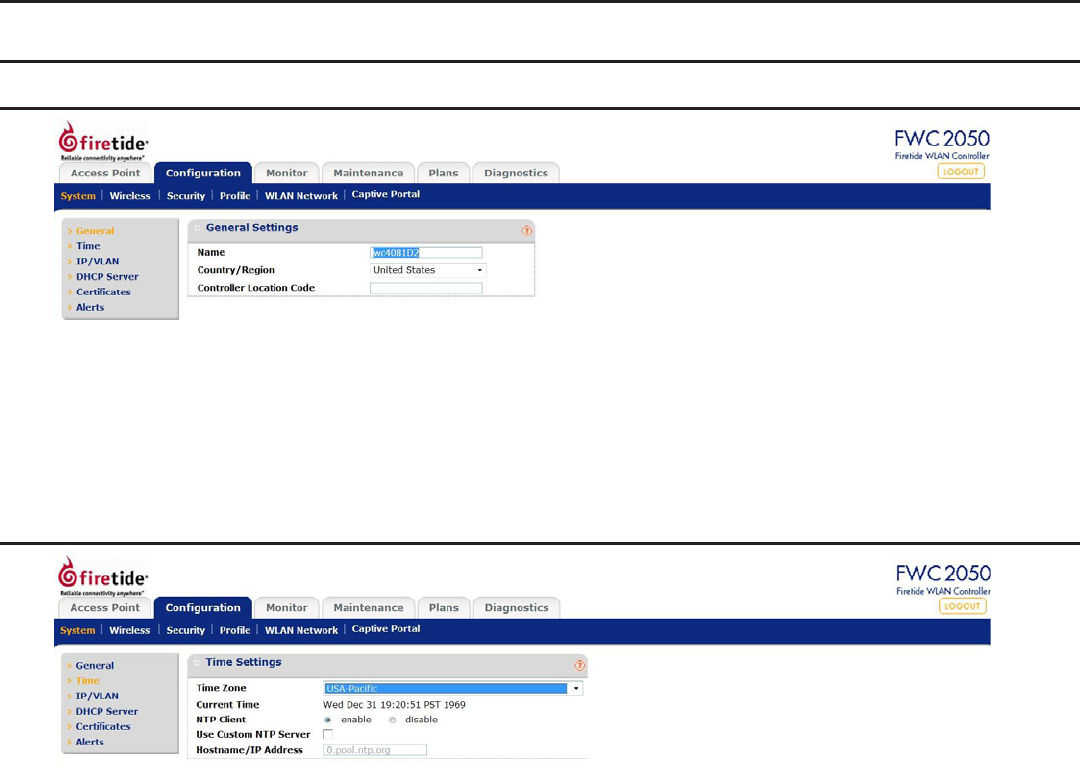Click the Controller Location Code field
This screenshot has width=1080, height=768.
426,289
